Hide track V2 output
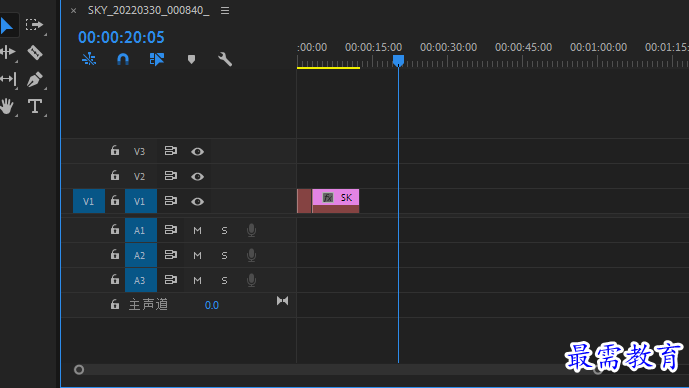This screenshot has height=388, width=689. 197,177
